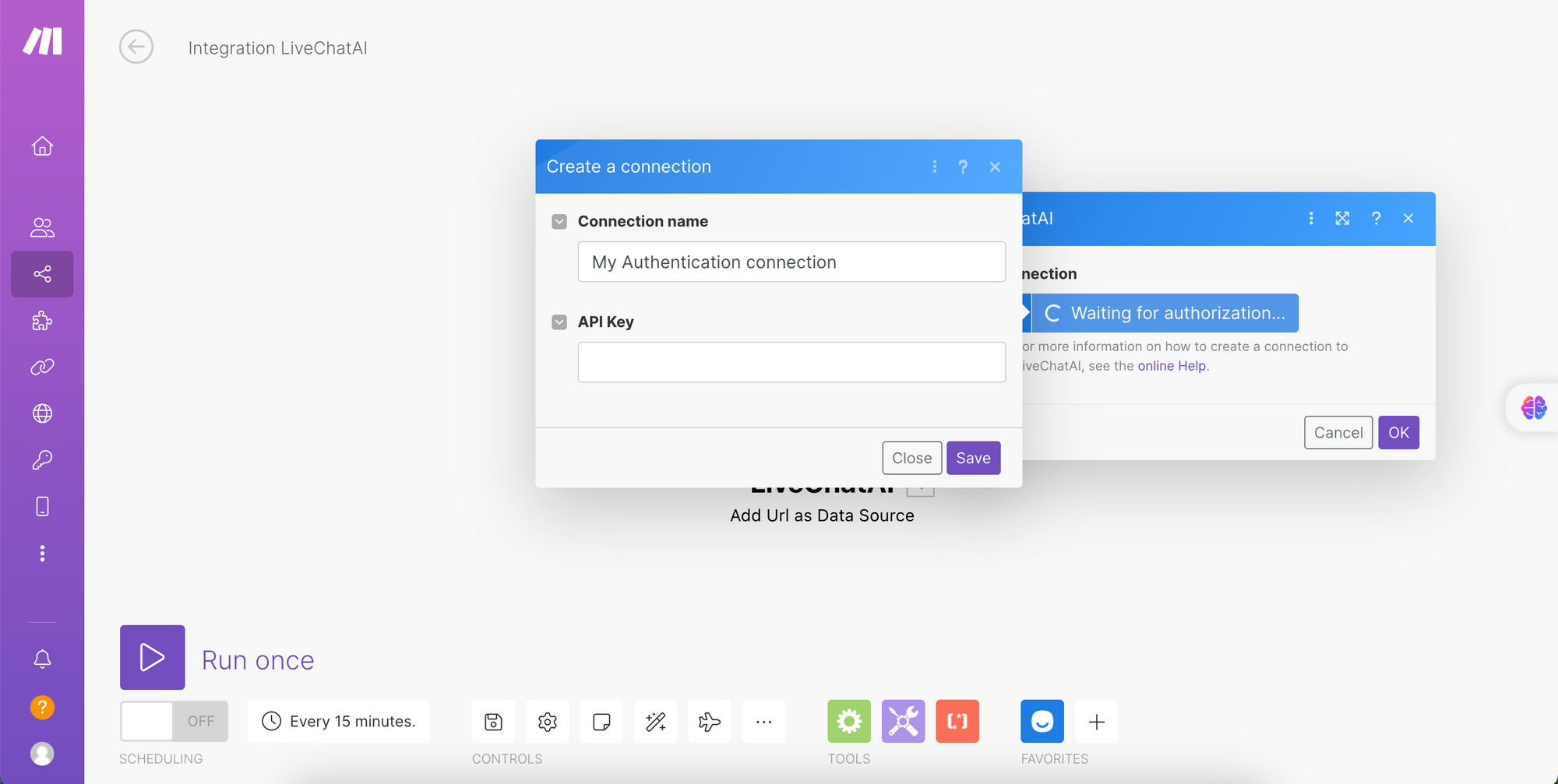Open Webhooks globe icon in the sidebar
1558x784 pixels.
point(42,413)
